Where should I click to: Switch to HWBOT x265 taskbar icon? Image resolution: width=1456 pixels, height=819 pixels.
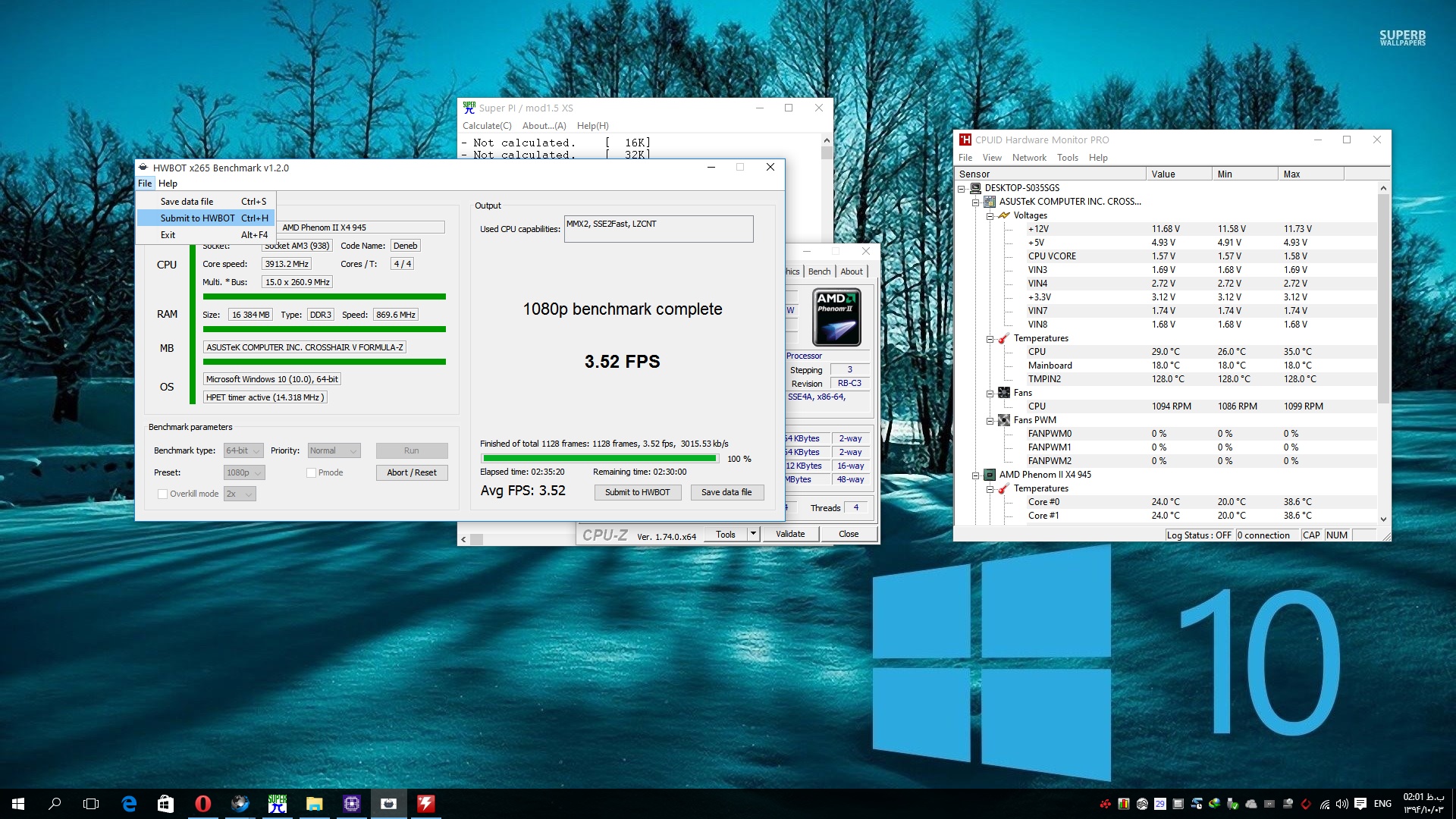click(x=389, y=804)
